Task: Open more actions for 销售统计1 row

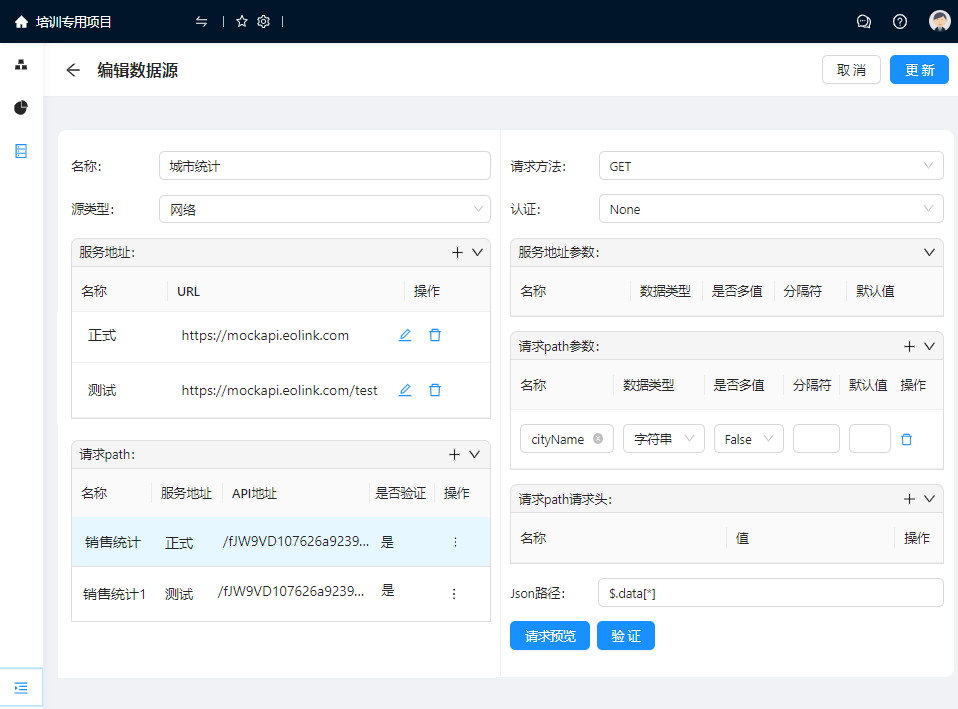Action: pyautogui.click(x=454, y=594)
